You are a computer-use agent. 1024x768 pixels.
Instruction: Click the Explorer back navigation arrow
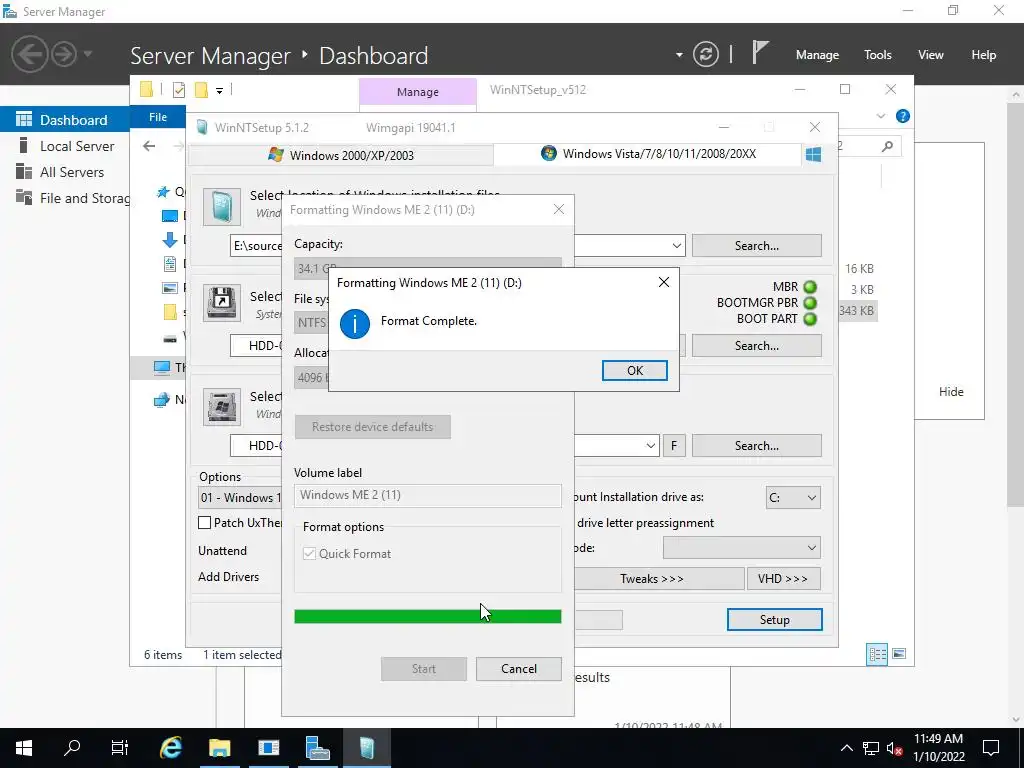click(x=149, y=146)
